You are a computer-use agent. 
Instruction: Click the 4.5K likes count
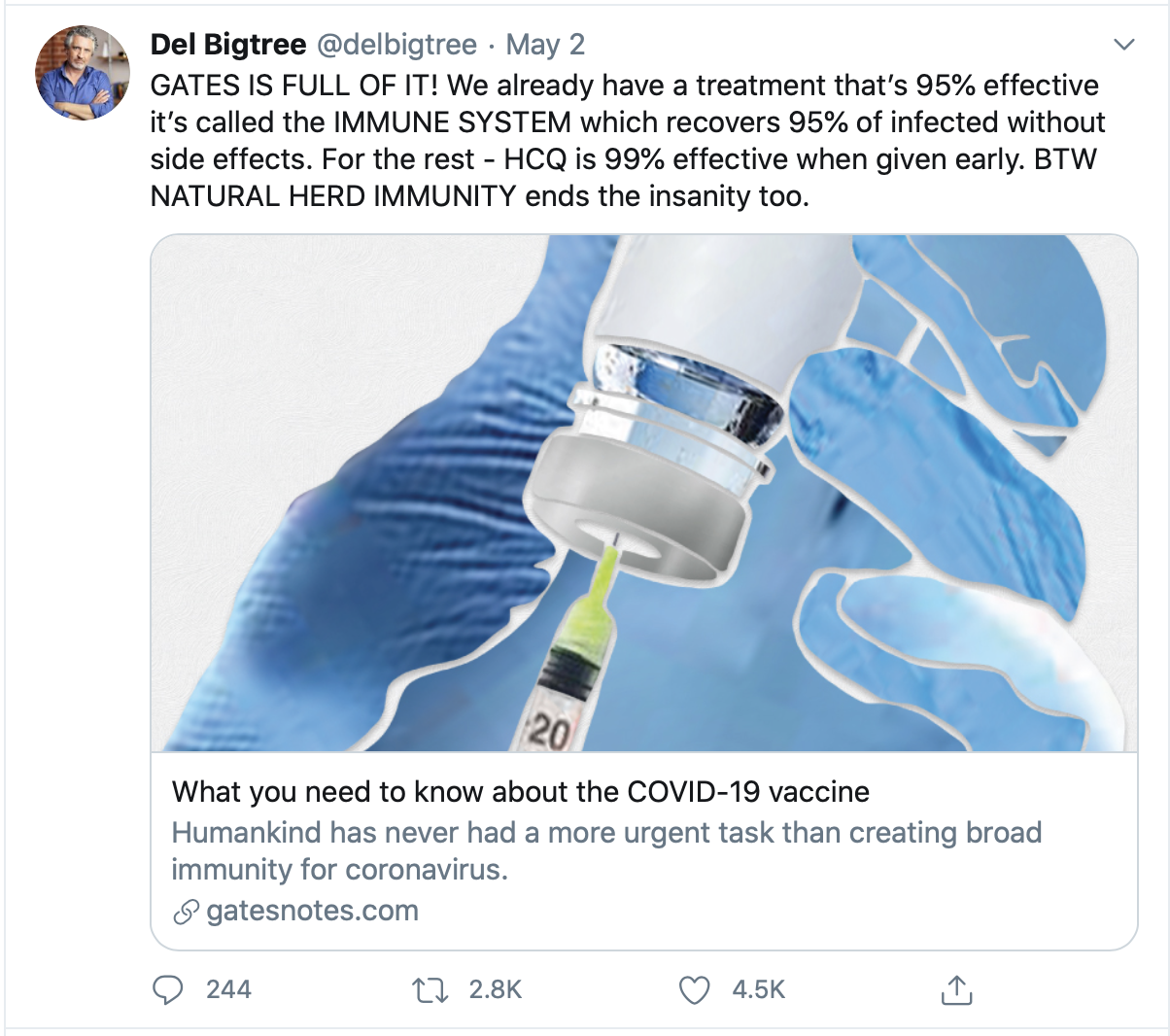(758, 989)
